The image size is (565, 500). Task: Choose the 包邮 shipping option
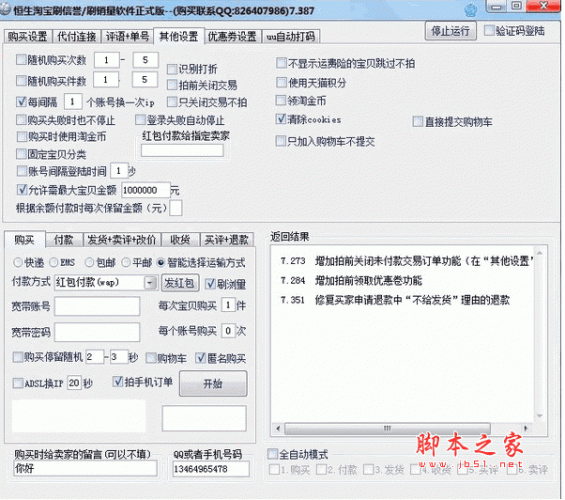pos(89,263)
